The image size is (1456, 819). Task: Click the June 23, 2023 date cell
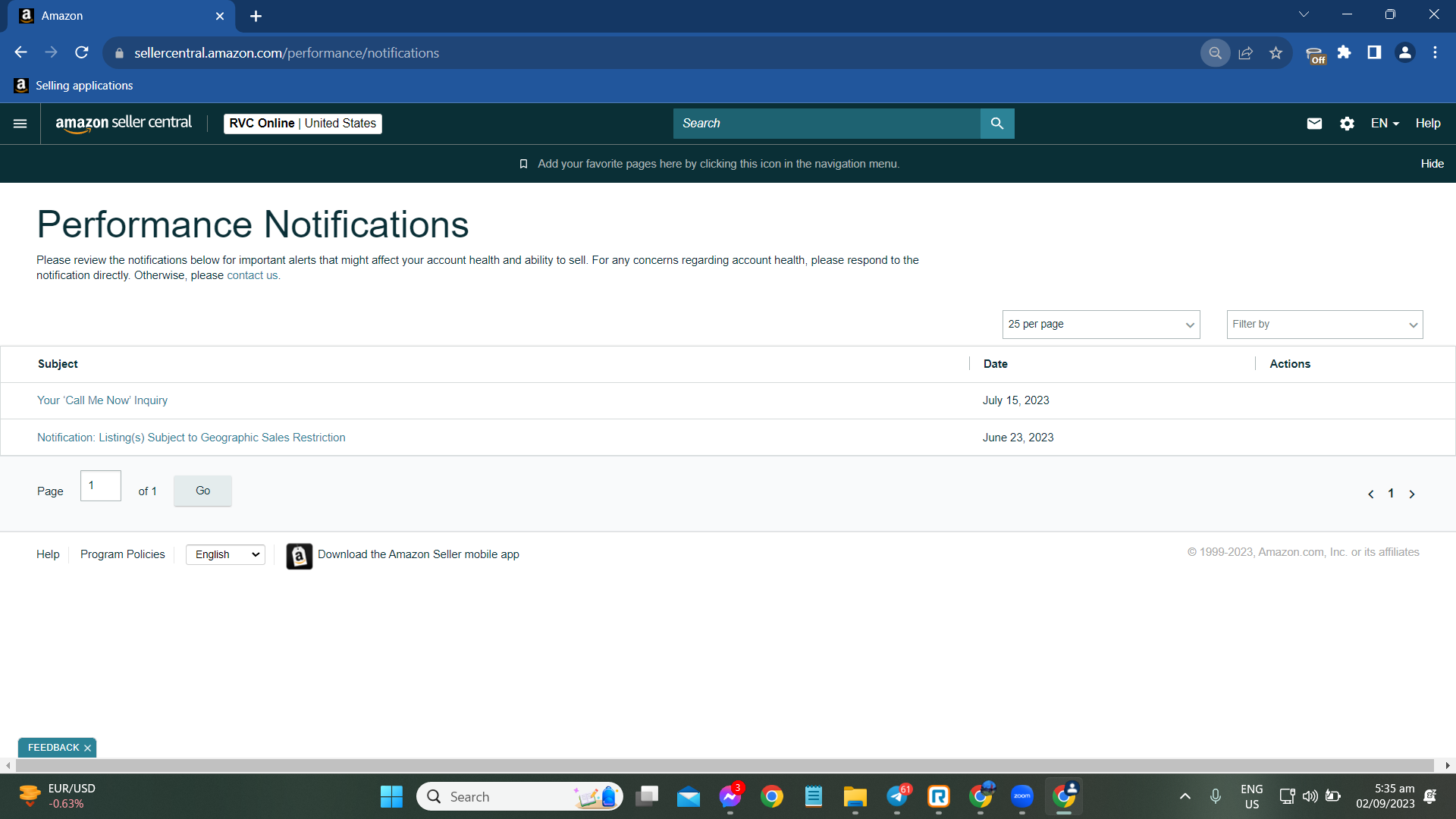[x=1018, y=438]
